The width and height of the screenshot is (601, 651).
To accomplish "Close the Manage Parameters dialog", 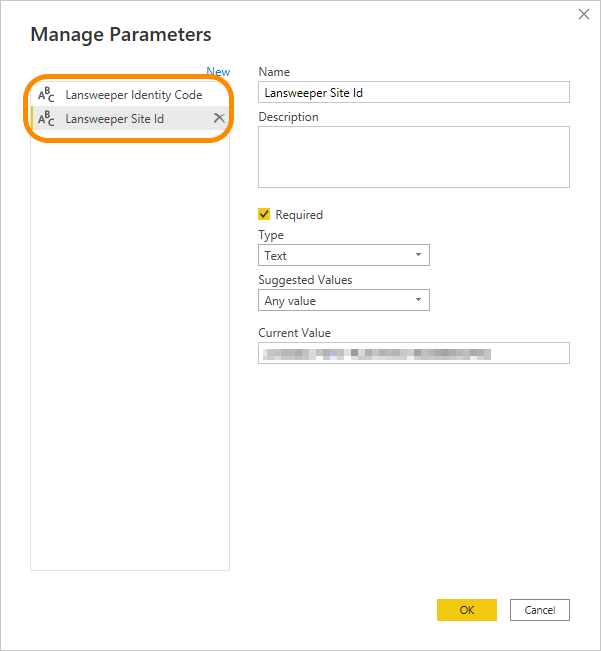I will (584, 14).
